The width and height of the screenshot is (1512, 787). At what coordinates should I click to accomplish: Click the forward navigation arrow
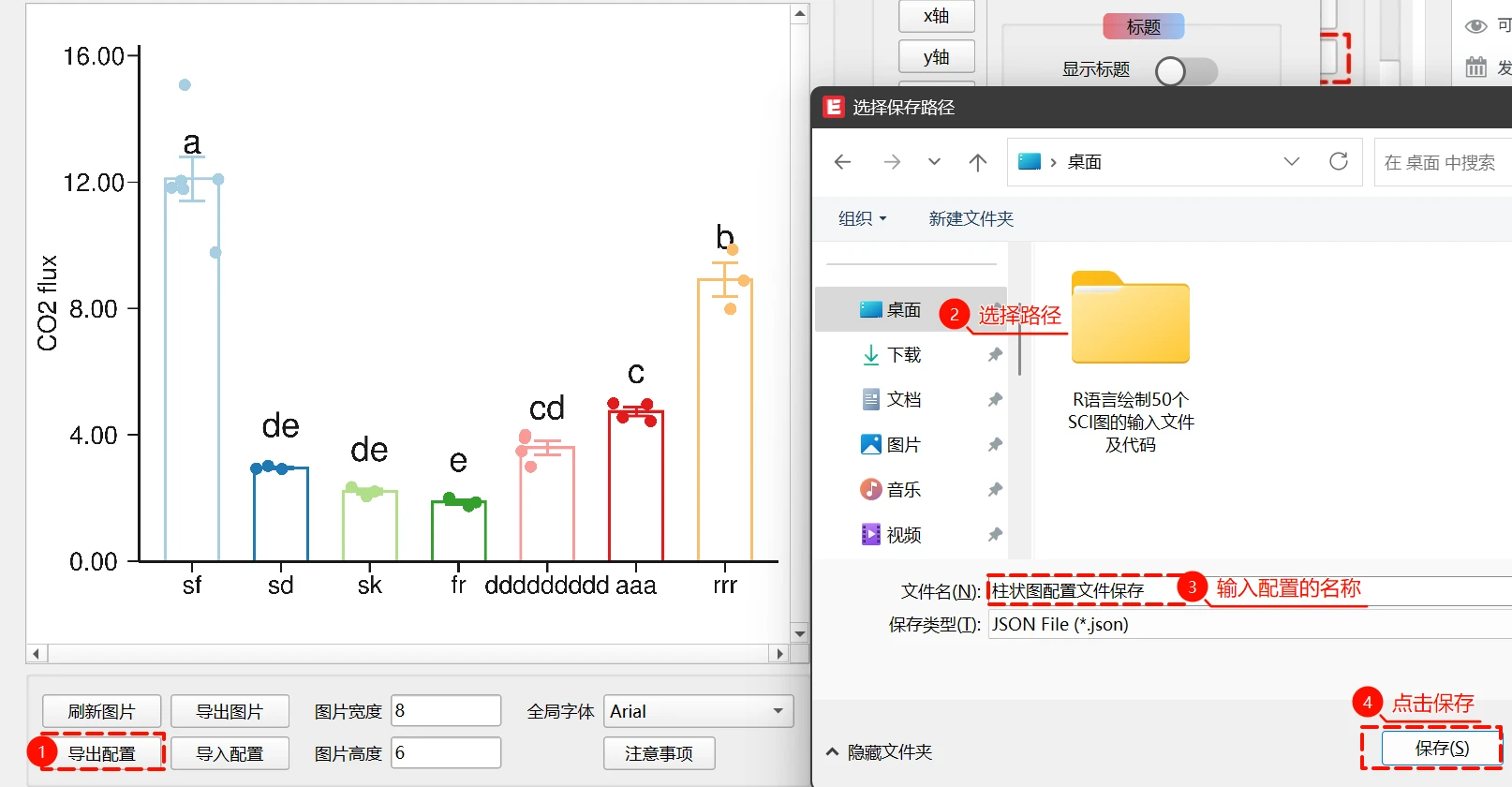892,162
